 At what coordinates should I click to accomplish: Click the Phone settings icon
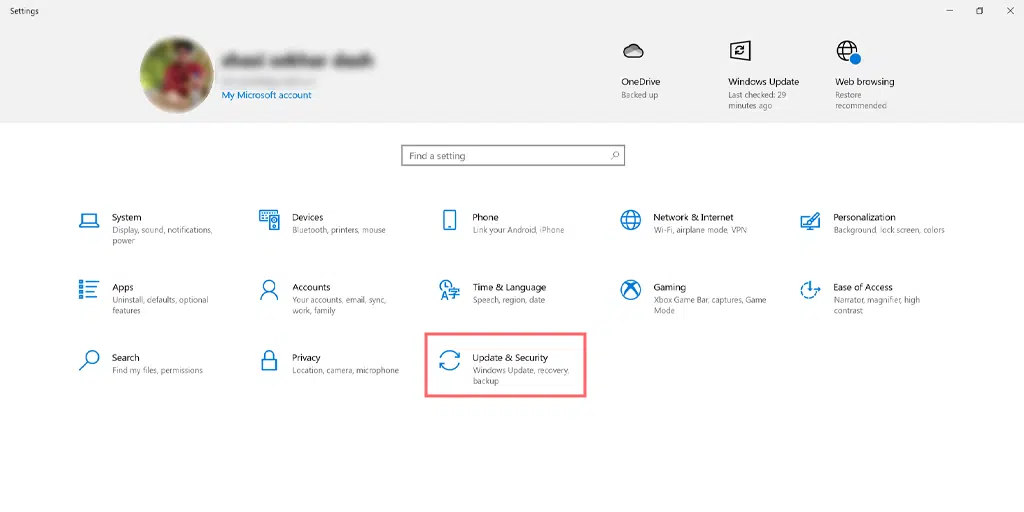[450, 220]
